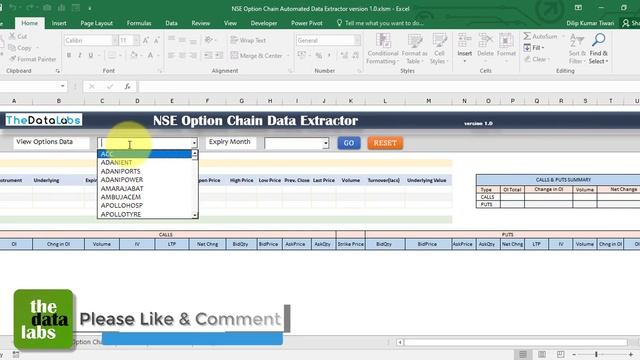This screenshot has width=640, height=360.
Task: Open the Clipboard dialog launcher
Action: [58, 71]
